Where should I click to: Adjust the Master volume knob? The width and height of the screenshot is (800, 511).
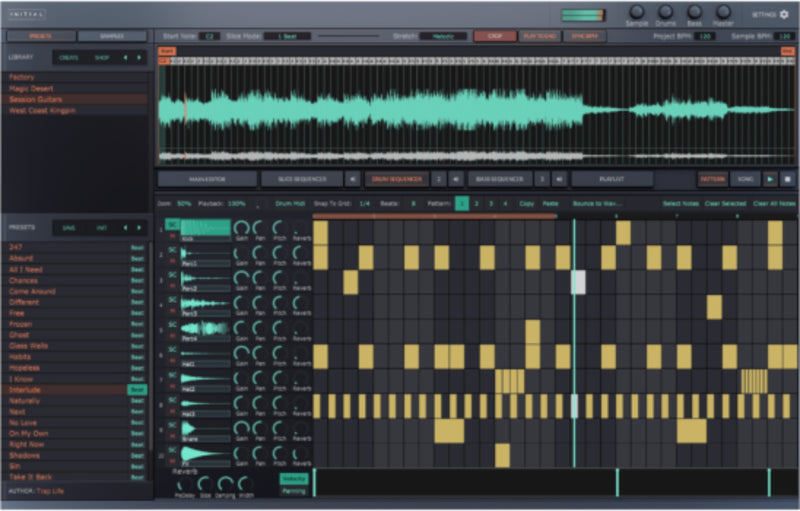coord(723,12)
